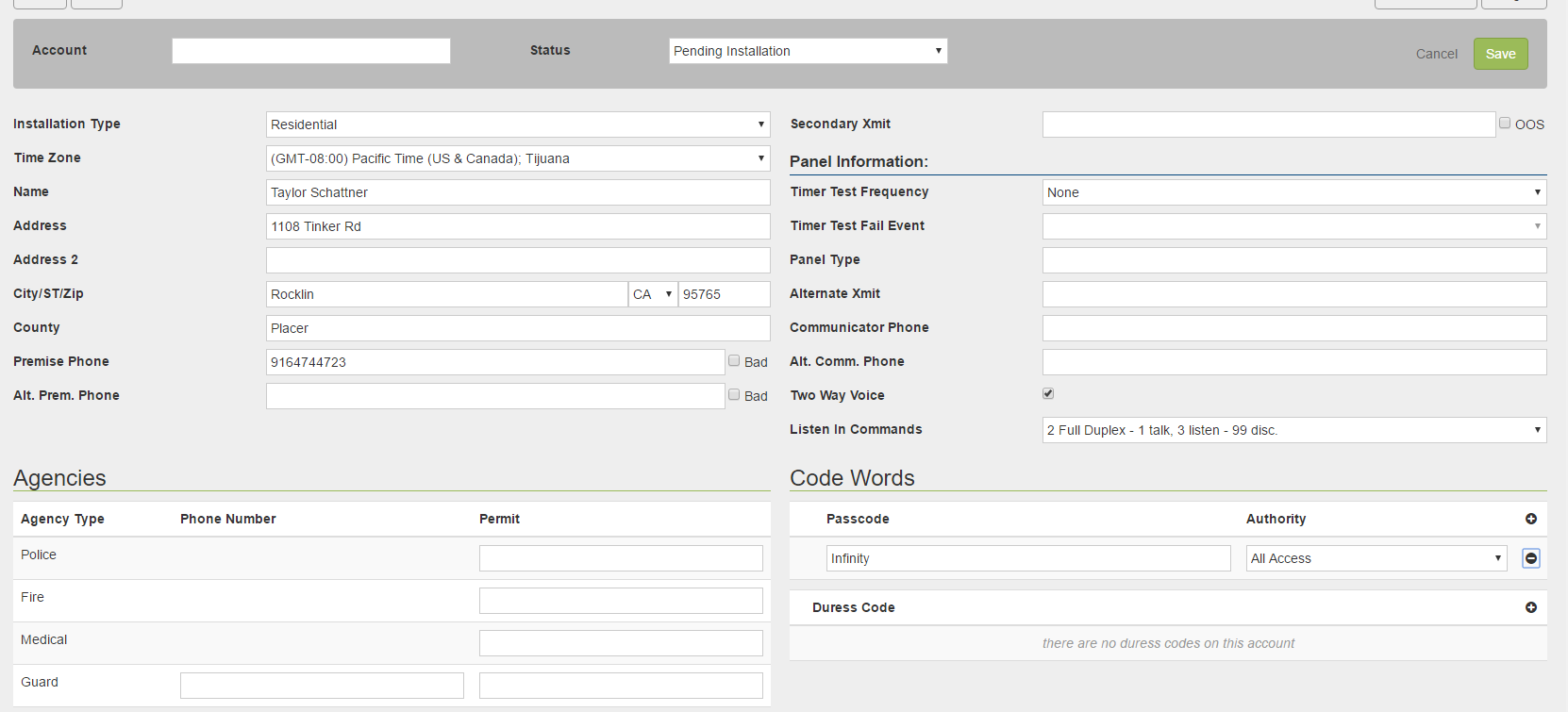1568x712 pixels.
Task: Uncheck the Two Way Voice checkbox
Action: 1048,393
